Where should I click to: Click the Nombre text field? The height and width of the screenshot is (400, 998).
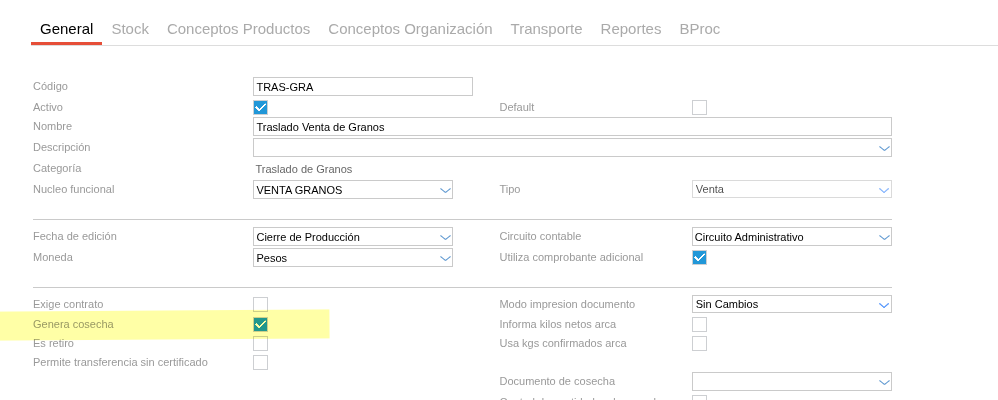tap(571, 127)
